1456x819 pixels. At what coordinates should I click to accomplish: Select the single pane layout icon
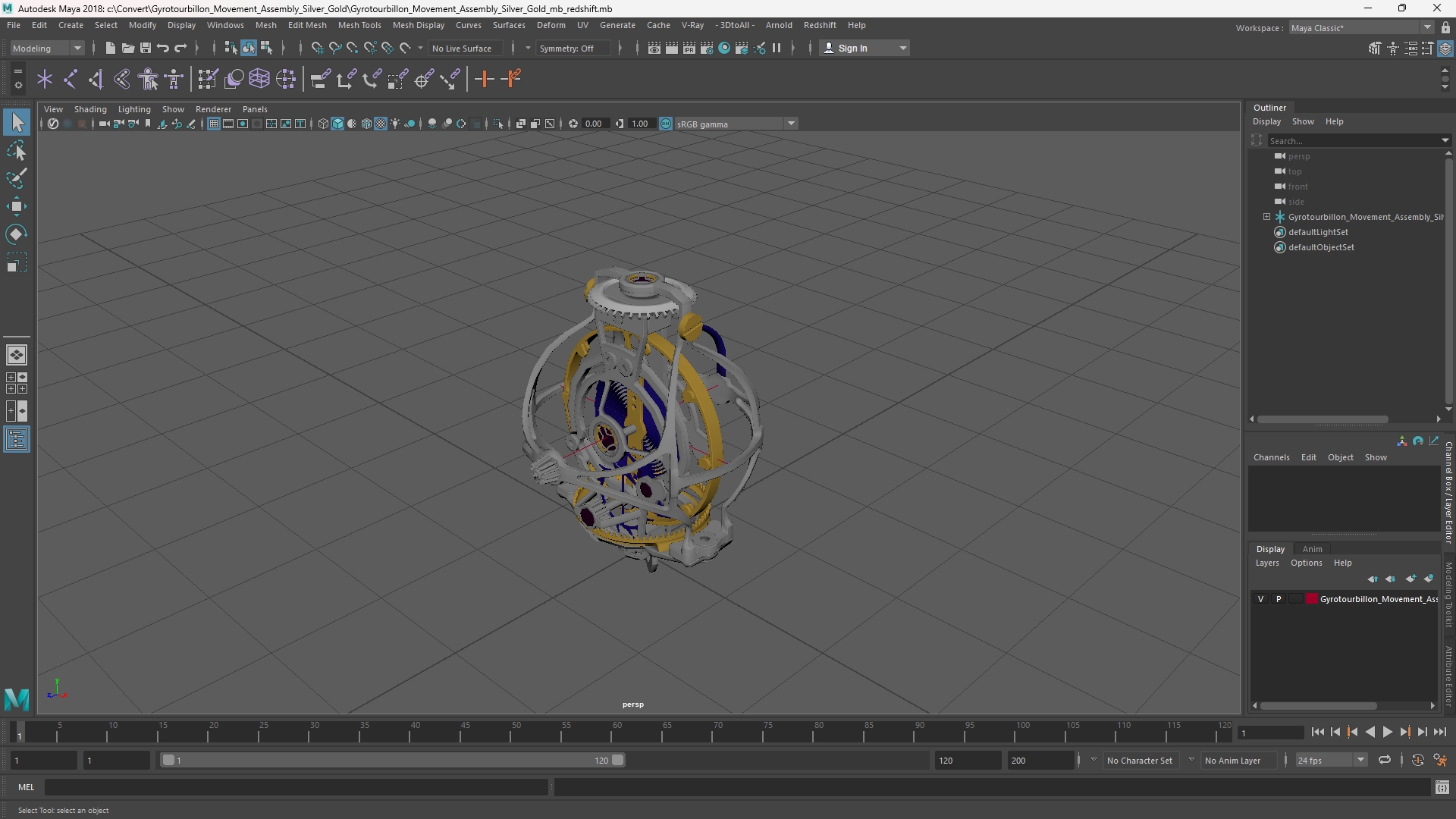tap(17, 354)
